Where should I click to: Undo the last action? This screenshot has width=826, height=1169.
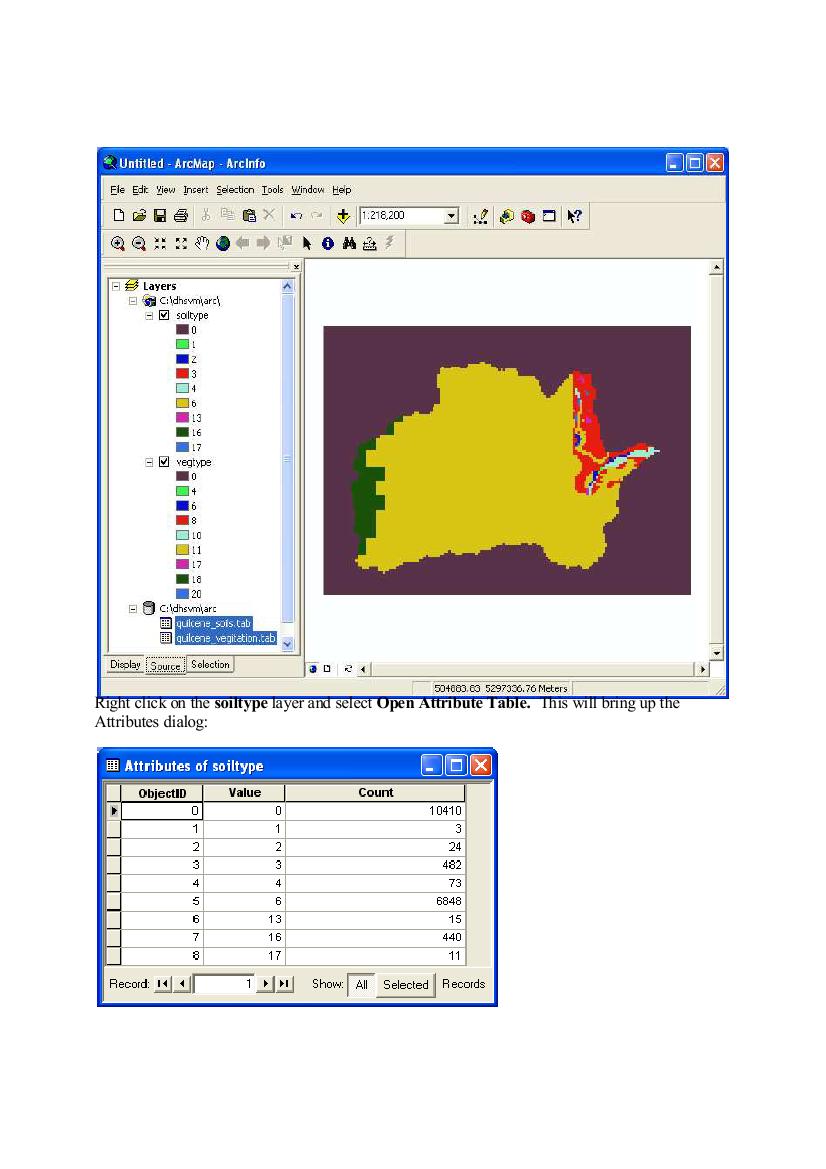pyautogui.click(x=296, y=215)
